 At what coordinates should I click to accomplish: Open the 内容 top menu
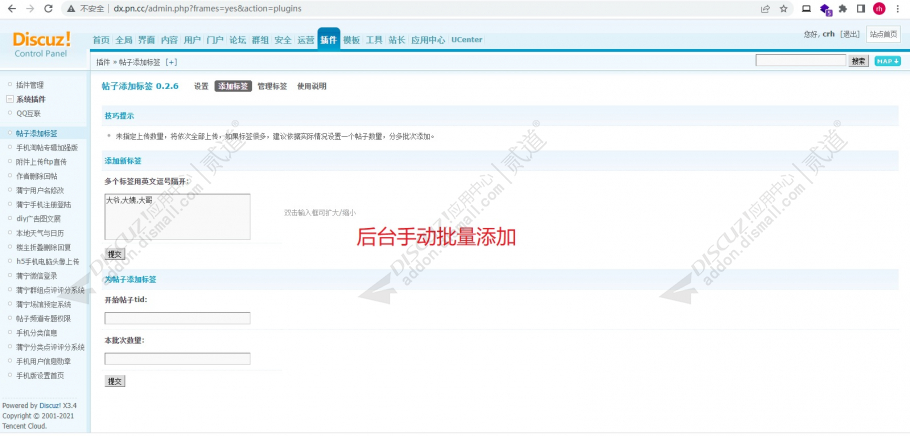point(169,40)
